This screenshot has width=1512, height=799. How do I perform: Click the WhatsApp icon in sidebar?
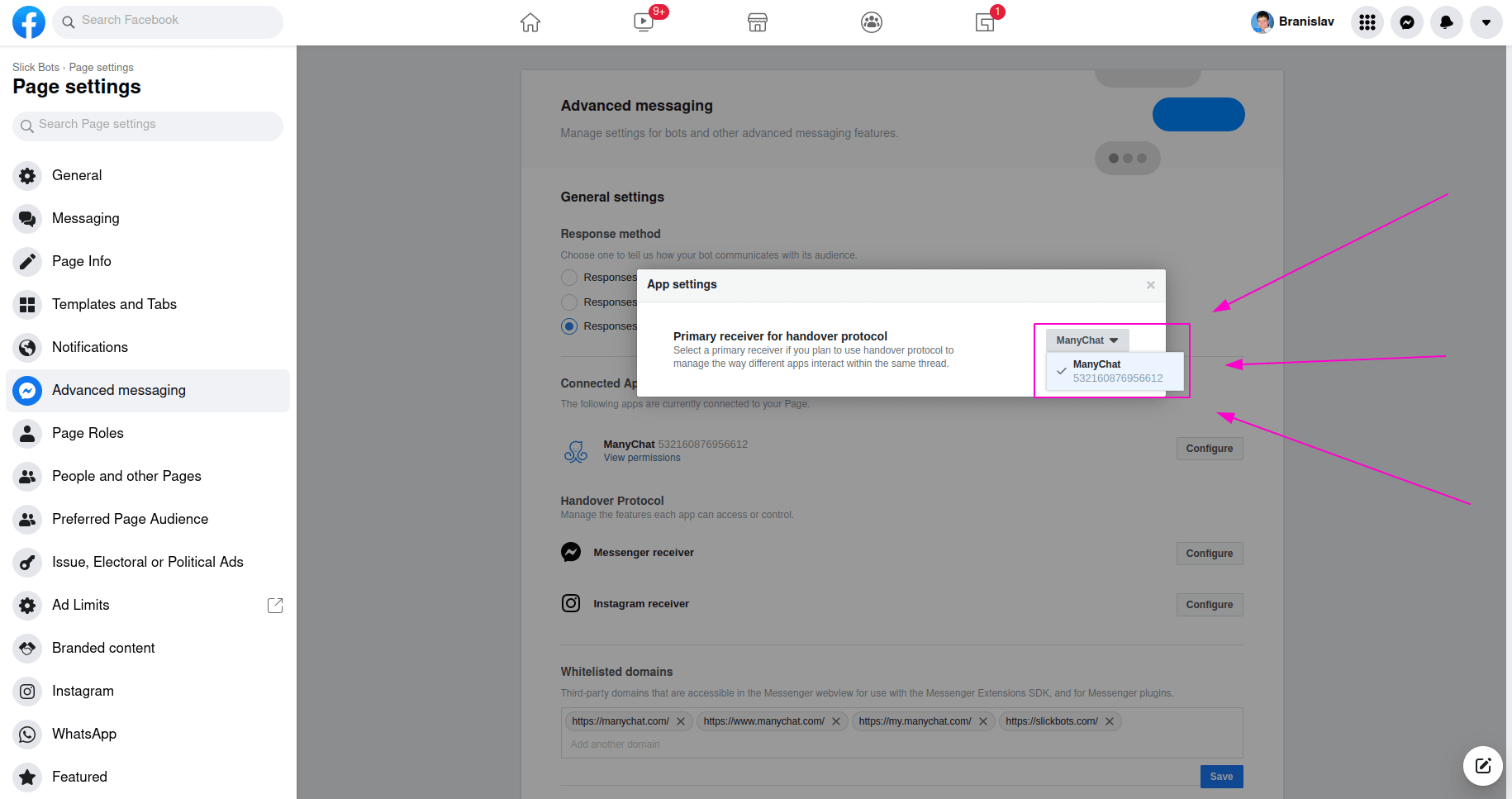27,735
